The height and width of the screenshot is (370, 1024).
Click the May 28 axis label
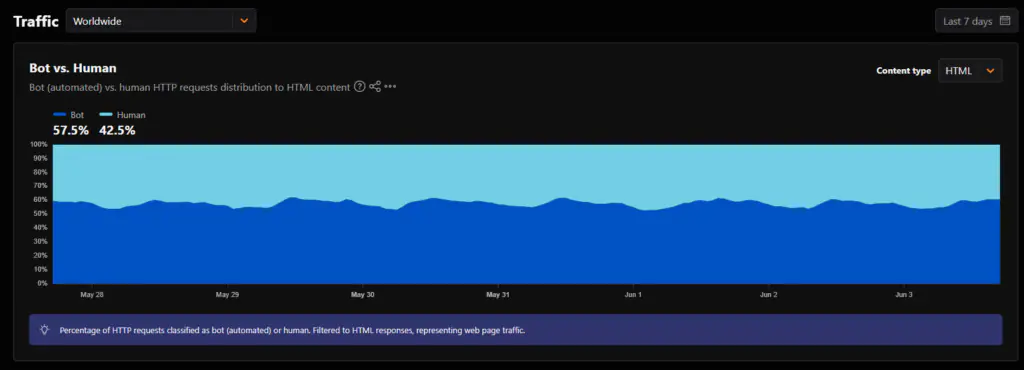point(92,295)
